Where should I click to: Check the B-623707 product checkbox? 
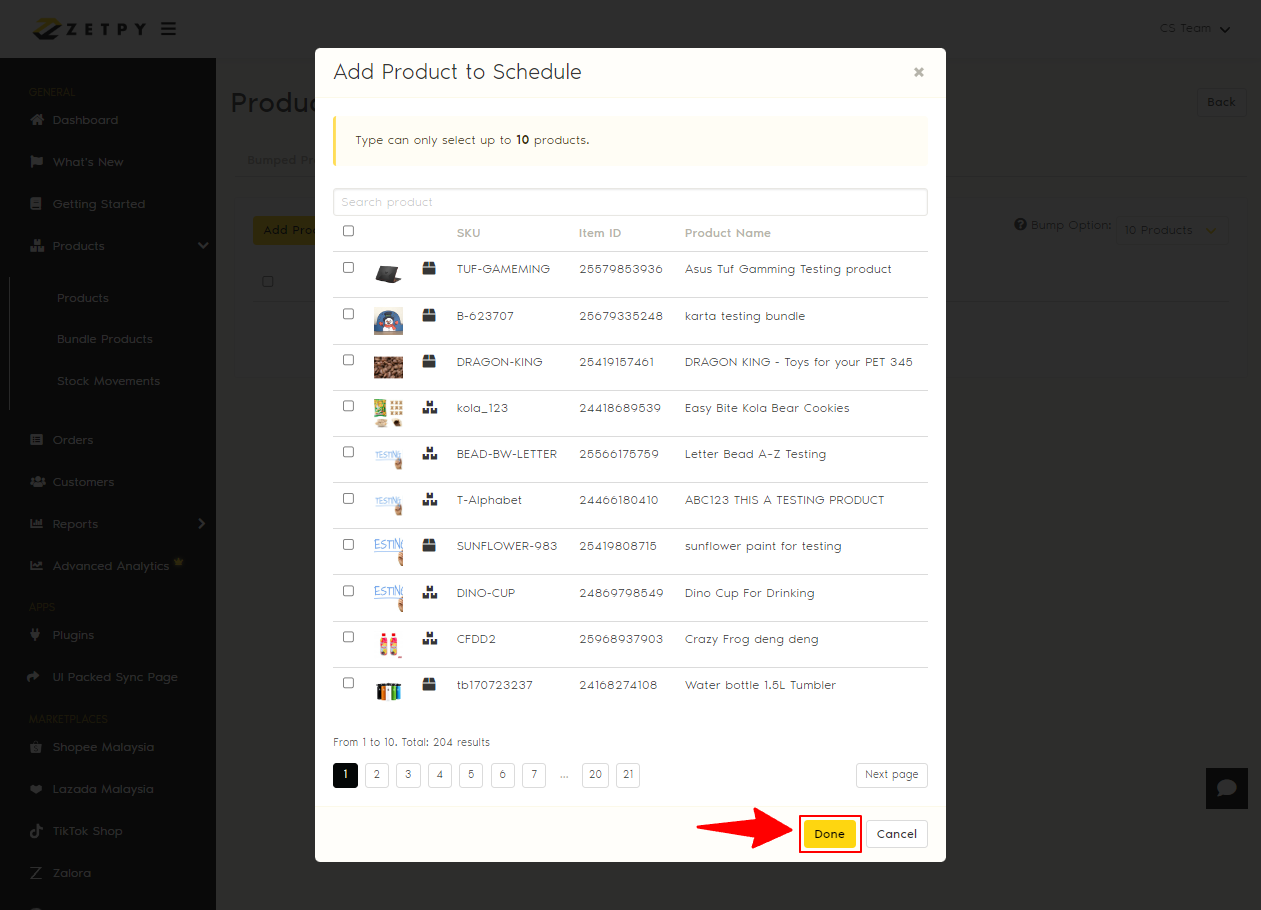pyautogui.click(x=348, y=314)
